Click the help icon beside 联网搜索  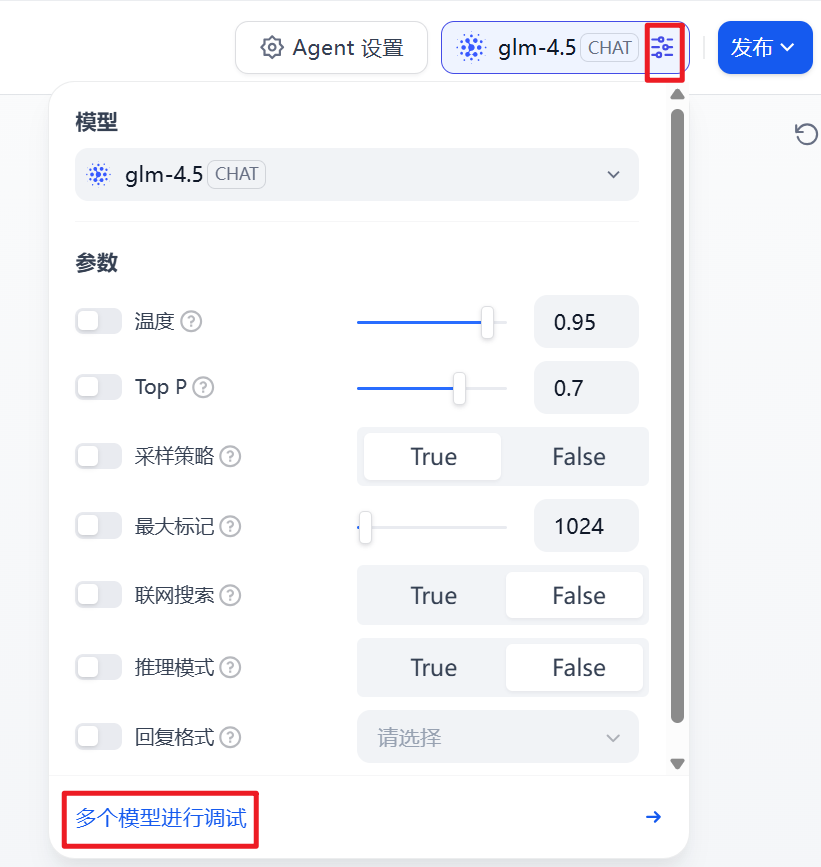pos(230,596)
